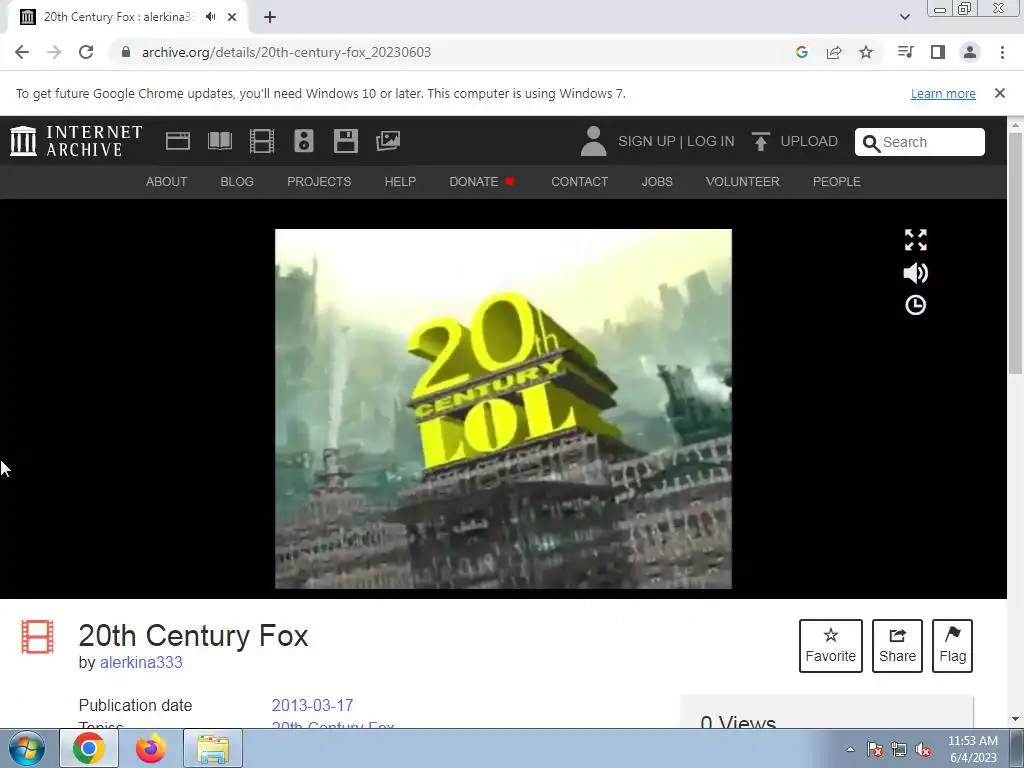Open the media control icon
Viewport: 1024px width, 768px height.
(x=905, y=52)
